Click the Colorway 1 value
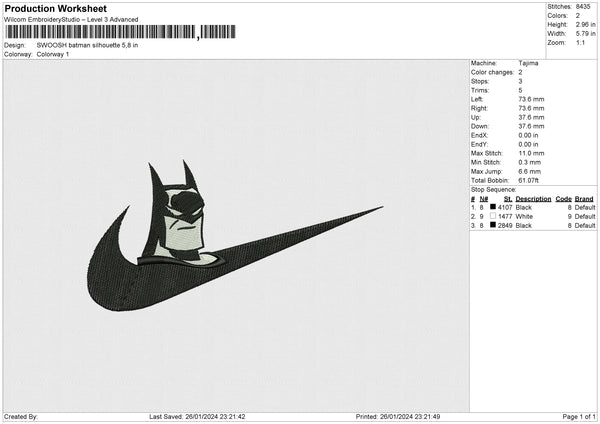The width and height of the screenshot is (600, 424). pyautogui.click(x=53, y=54)
